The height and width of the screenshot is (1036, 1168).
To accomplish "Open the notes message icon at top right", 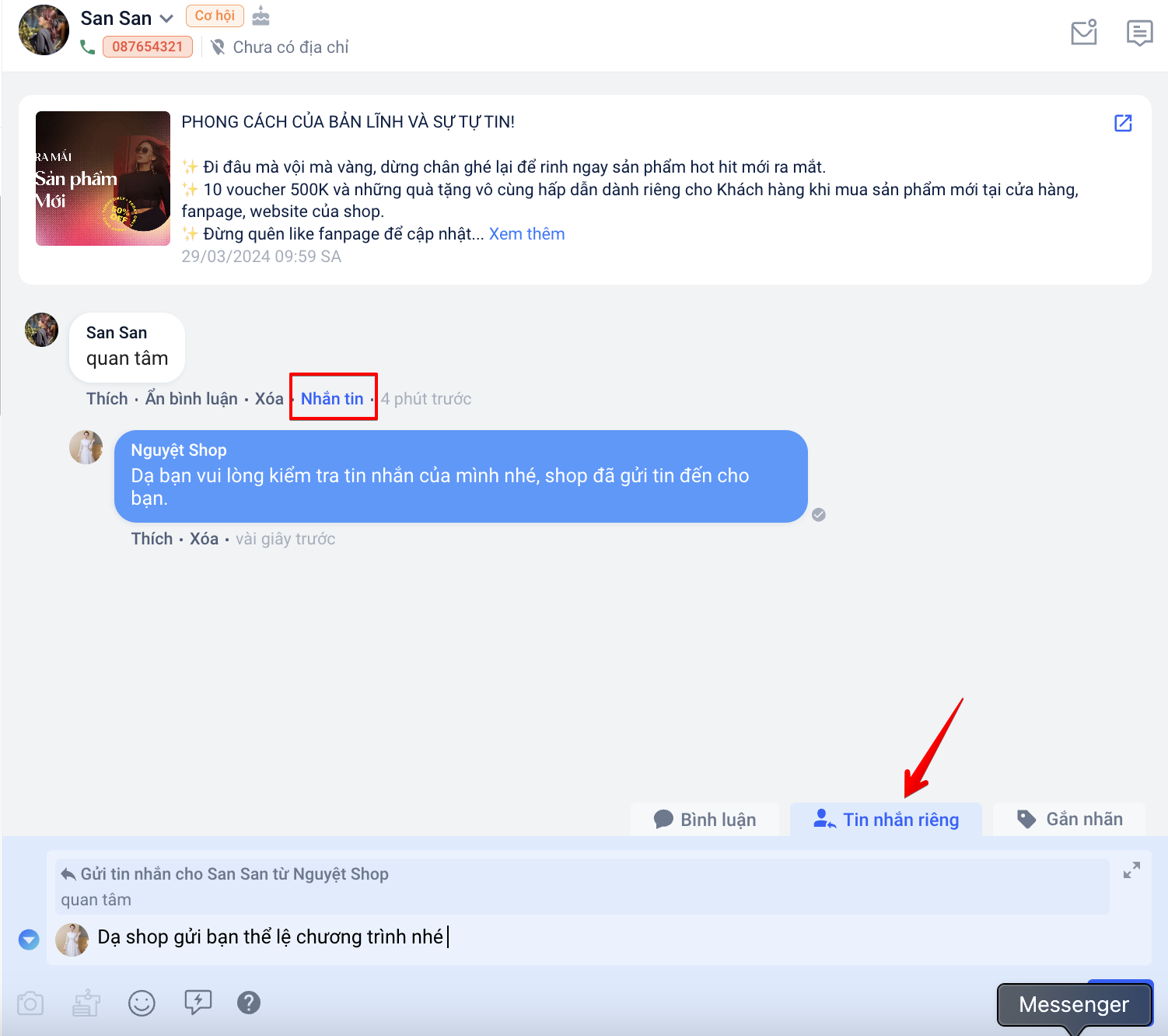I will [1140, 33].
